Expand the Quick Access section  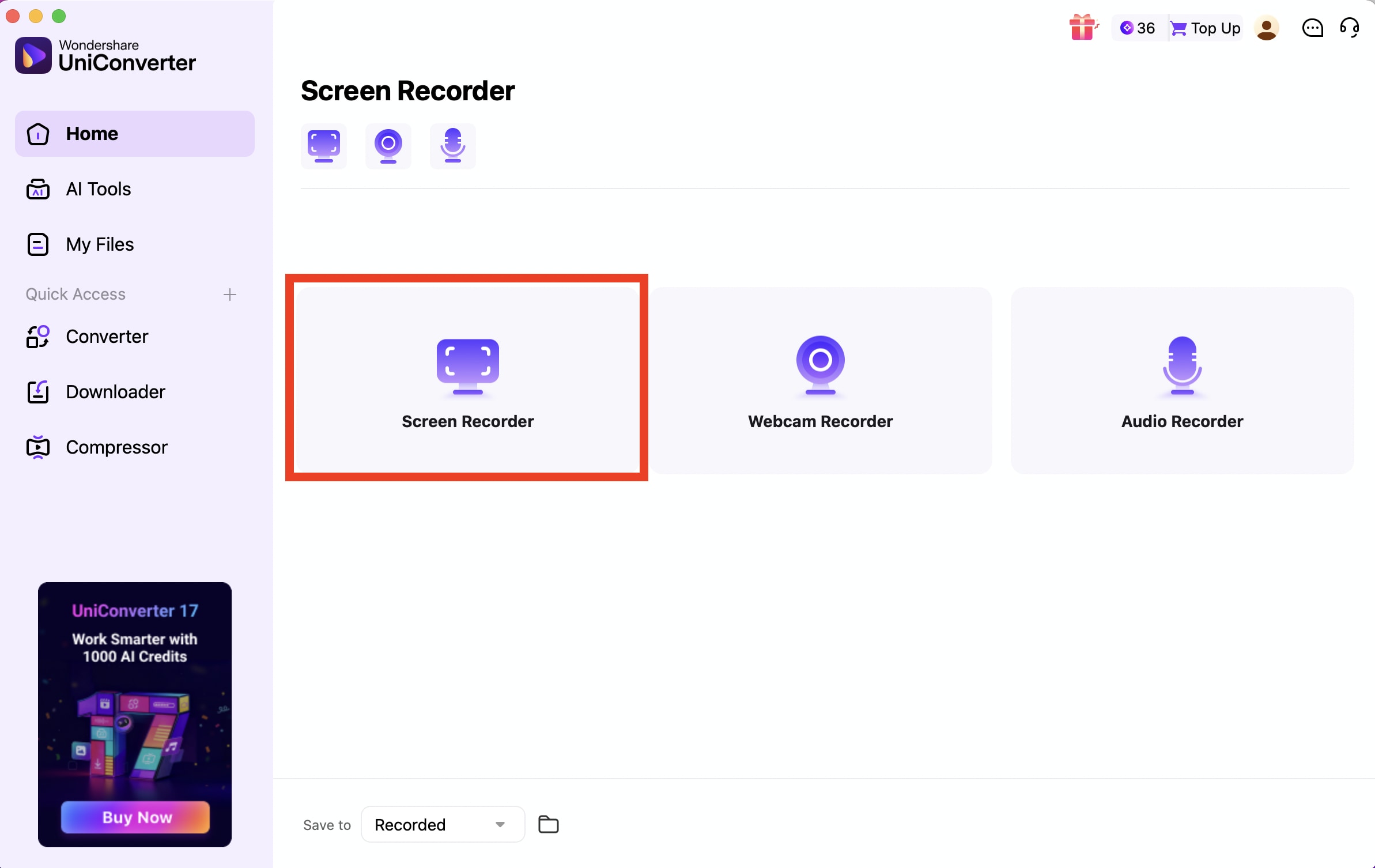click(75, 294)
